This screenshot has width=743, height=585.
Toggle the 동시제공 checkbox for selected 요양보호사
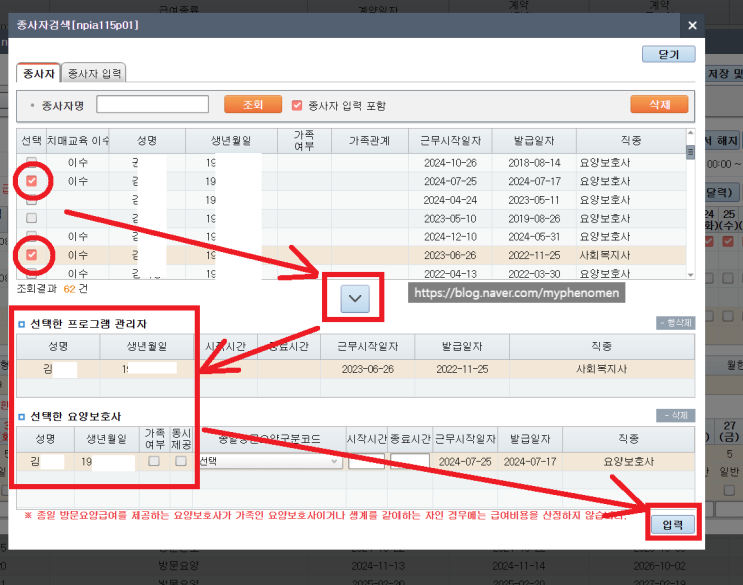click(x=181, y=461)
